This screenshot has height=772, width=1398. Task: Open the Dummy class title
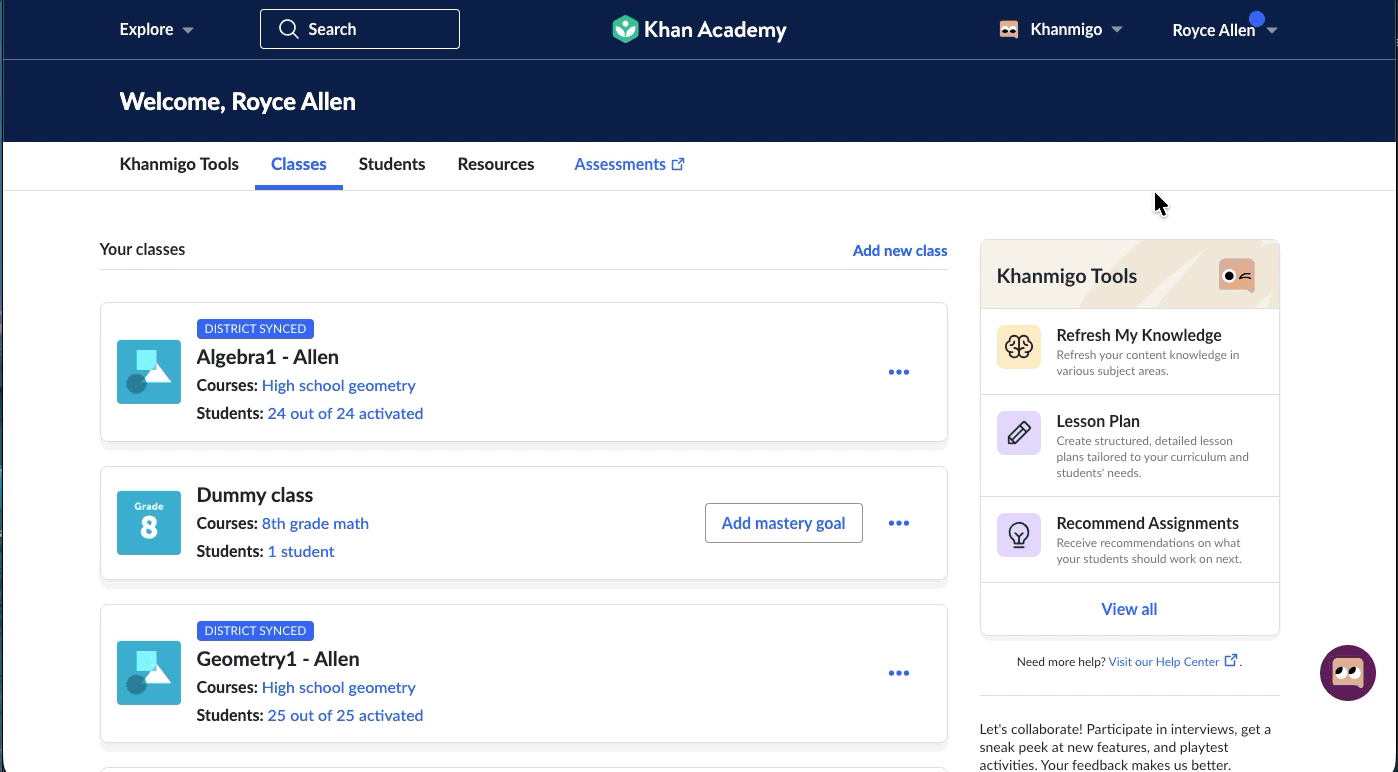(x=255, y=495)
